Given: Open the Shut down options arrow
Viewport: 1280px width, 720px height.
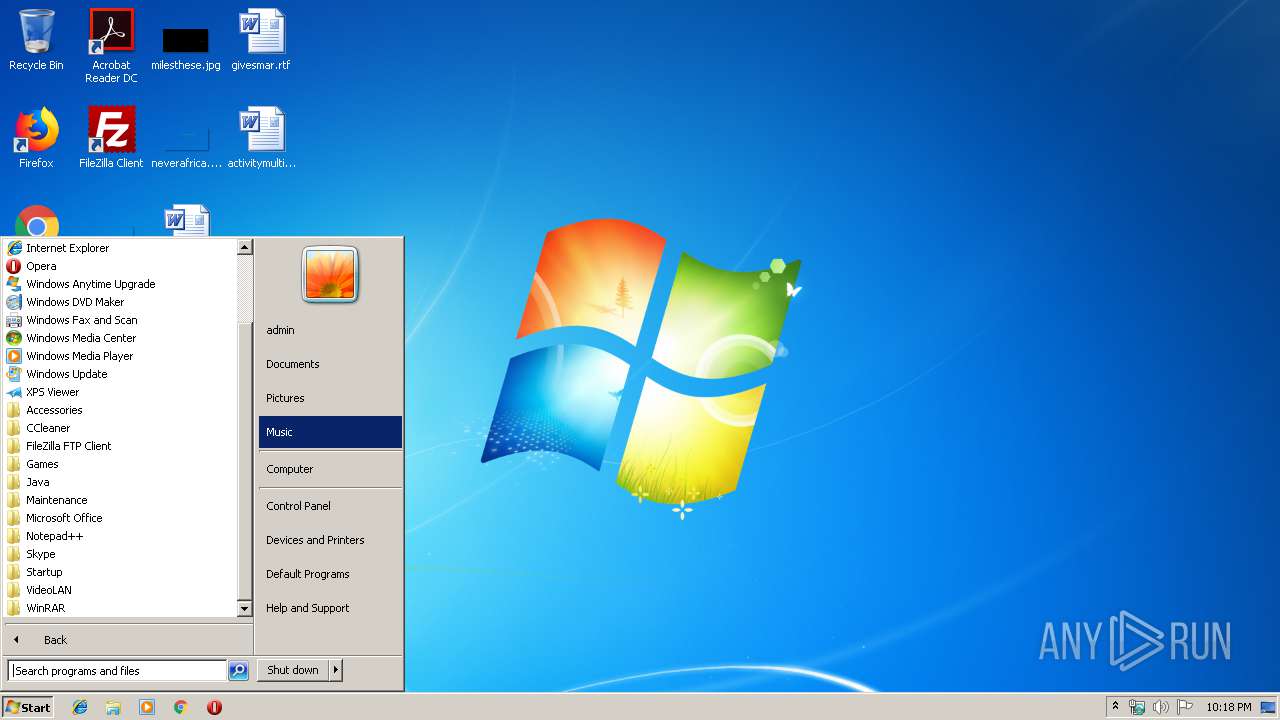Looking at the screenshot, I should [336, 670].
